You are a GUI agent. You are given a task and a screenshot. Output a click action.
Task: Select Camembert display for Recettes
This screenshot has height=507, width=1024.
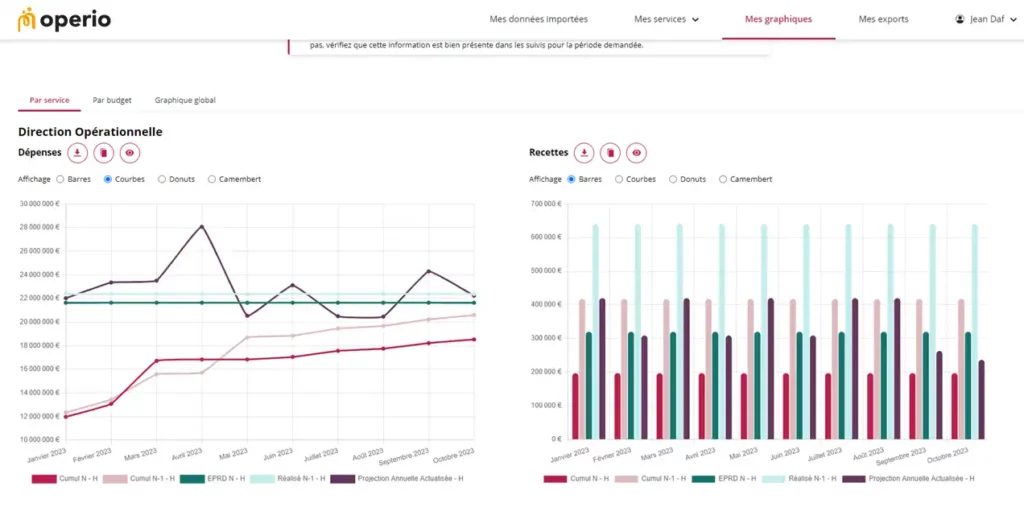coord(723,179)
